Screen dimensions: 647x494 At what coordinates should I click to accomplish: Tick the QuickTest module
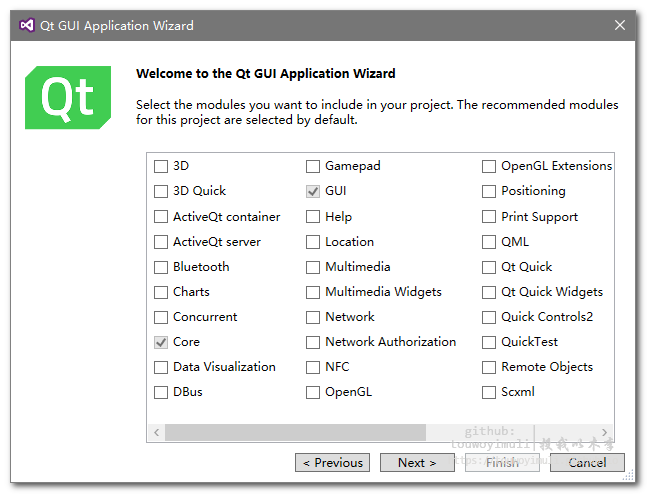(x=489, y=342)
